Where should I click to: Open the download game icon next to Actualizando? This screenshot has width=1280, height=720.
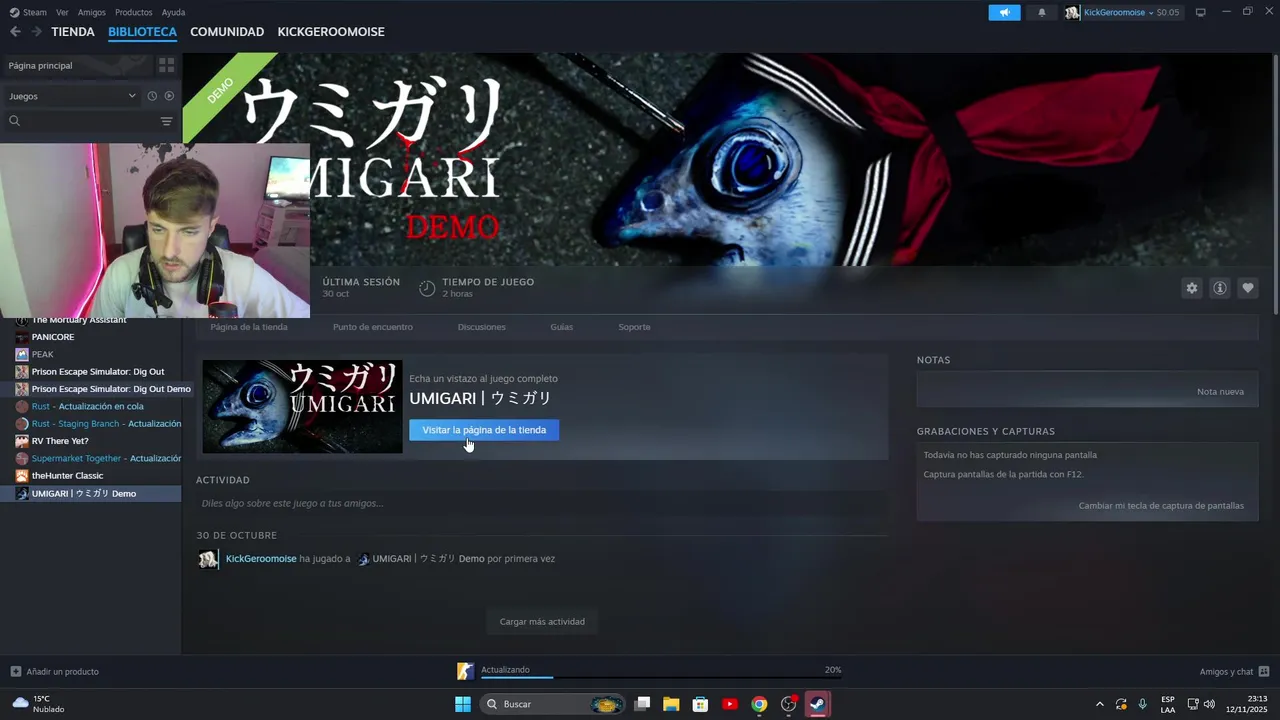(465, 671)
